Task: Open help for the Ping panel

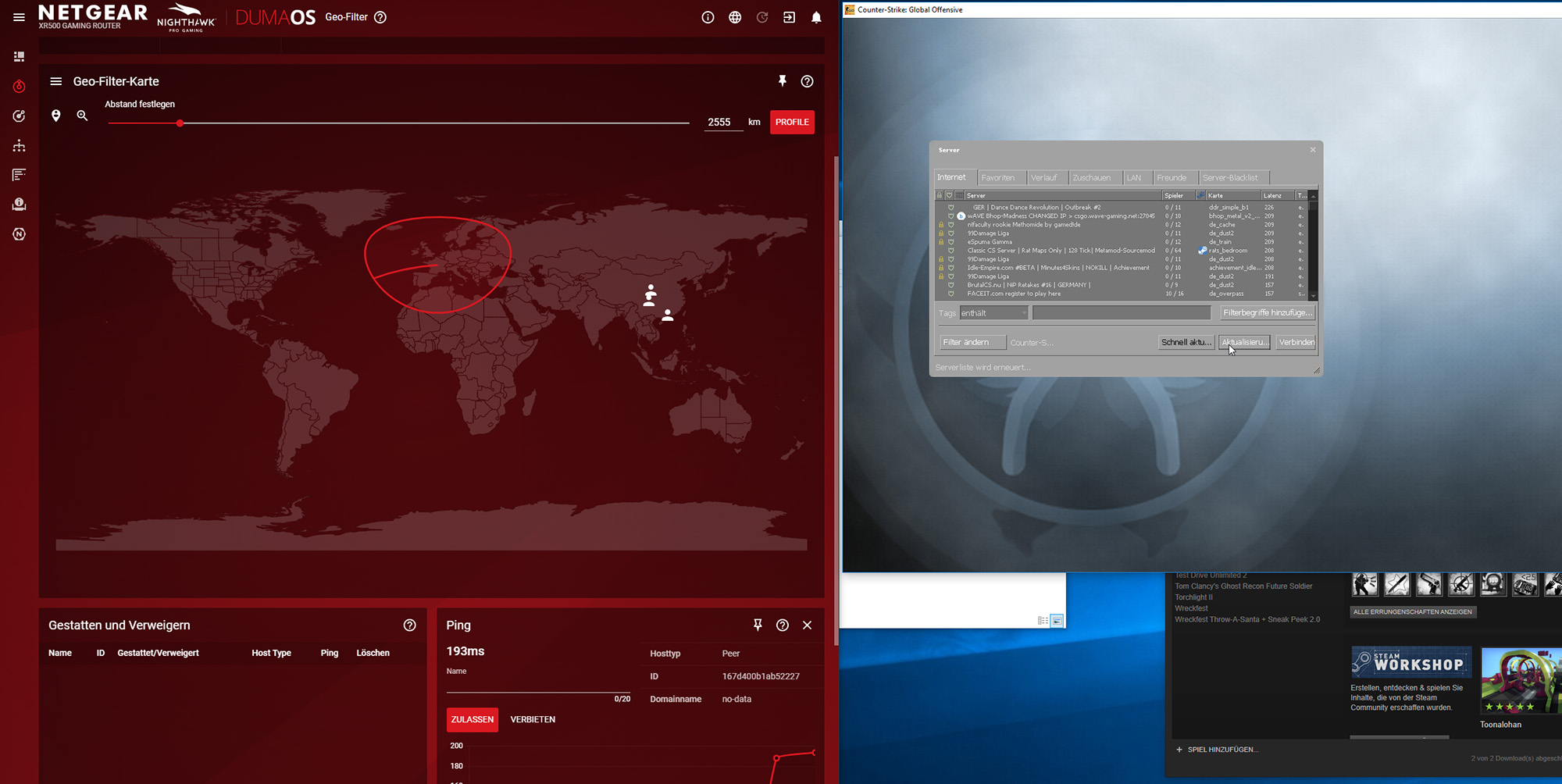Action: click(x=782, y=625)
